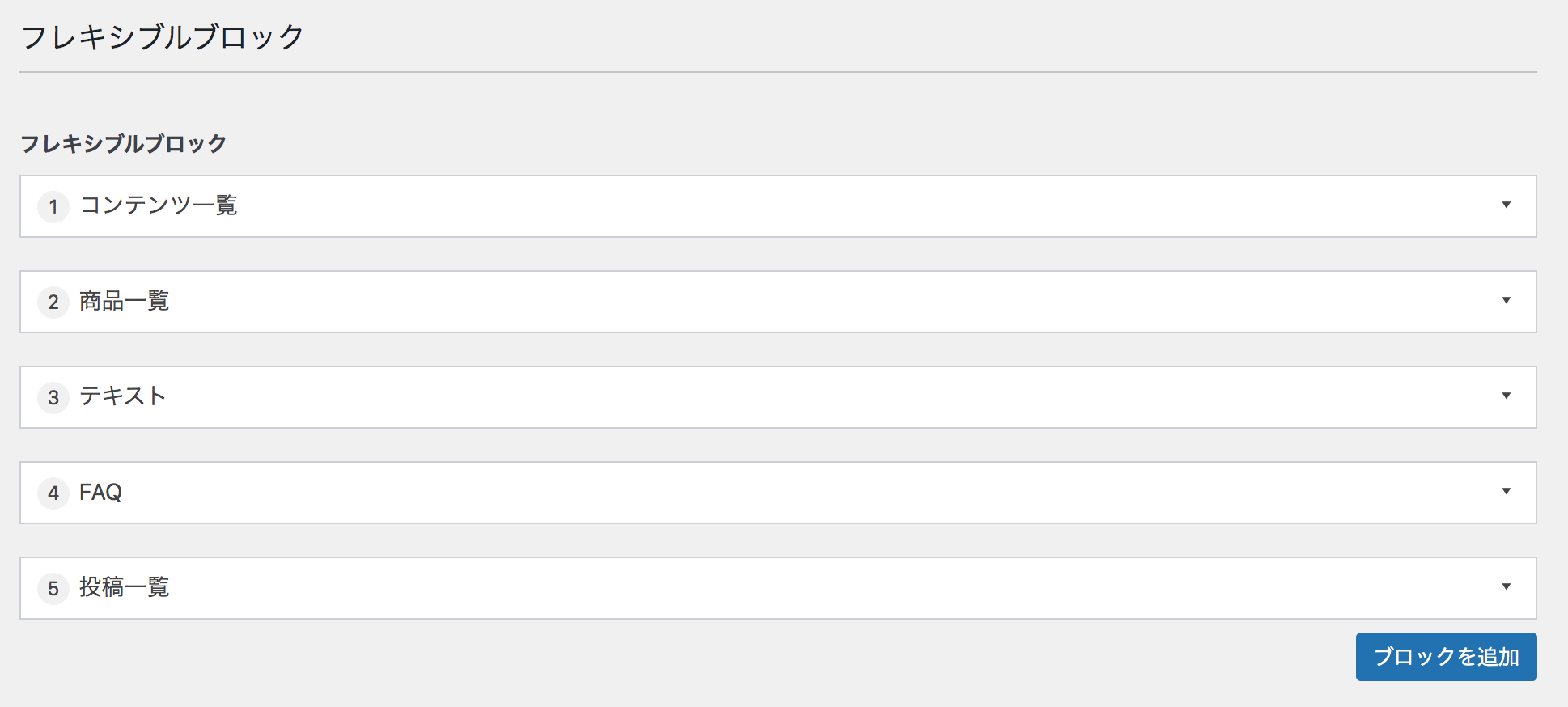Screen dimensions: 1568x707
Task: Click the divider line below the page heading
Action: click(x=777, y=72)
